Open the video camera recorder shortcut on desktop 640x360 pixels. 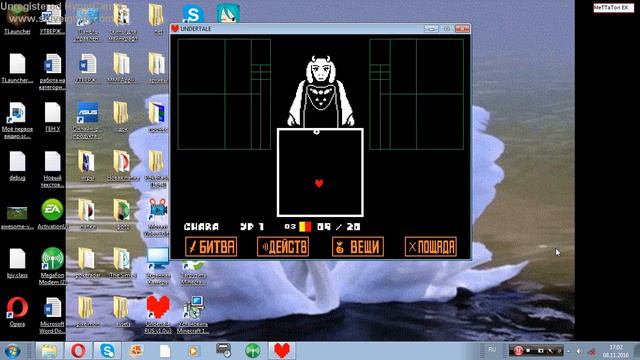pos(158,218)
